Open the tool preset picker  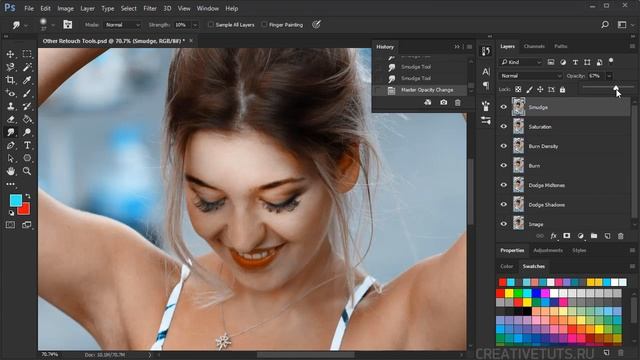click(x=19, y=25)
